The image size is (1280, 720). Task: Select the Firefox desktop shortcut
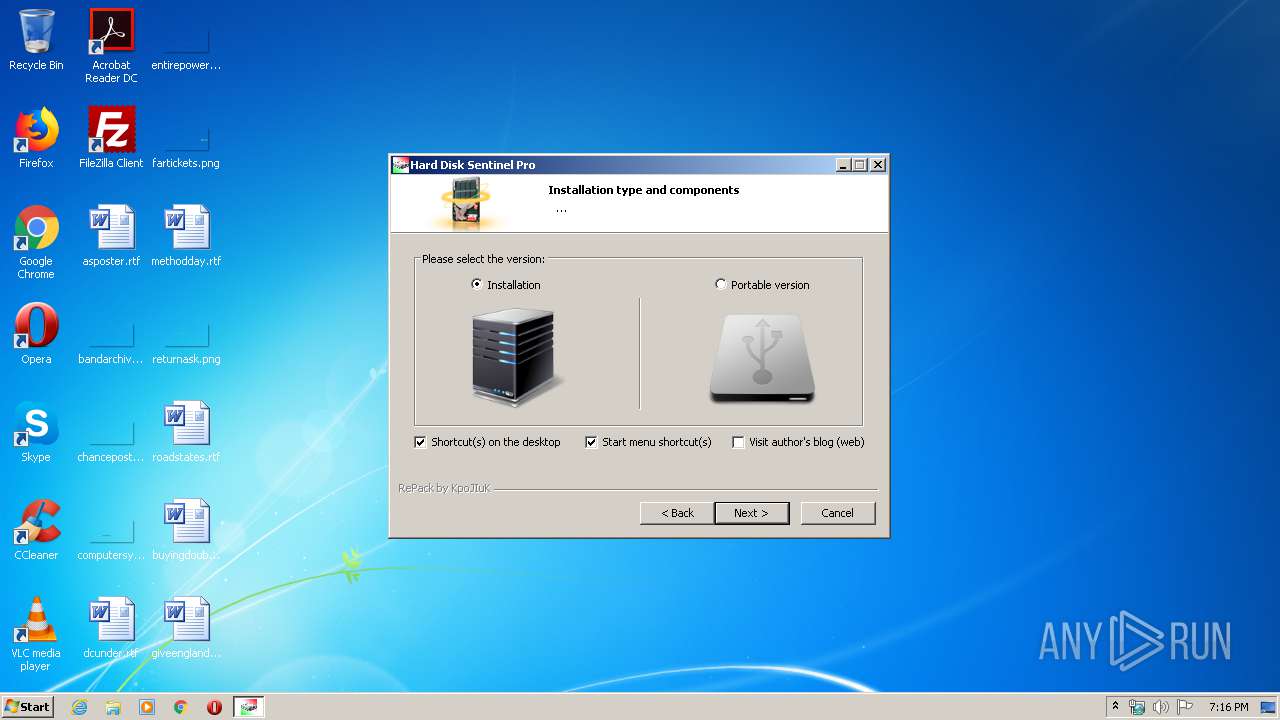(36, 138)
